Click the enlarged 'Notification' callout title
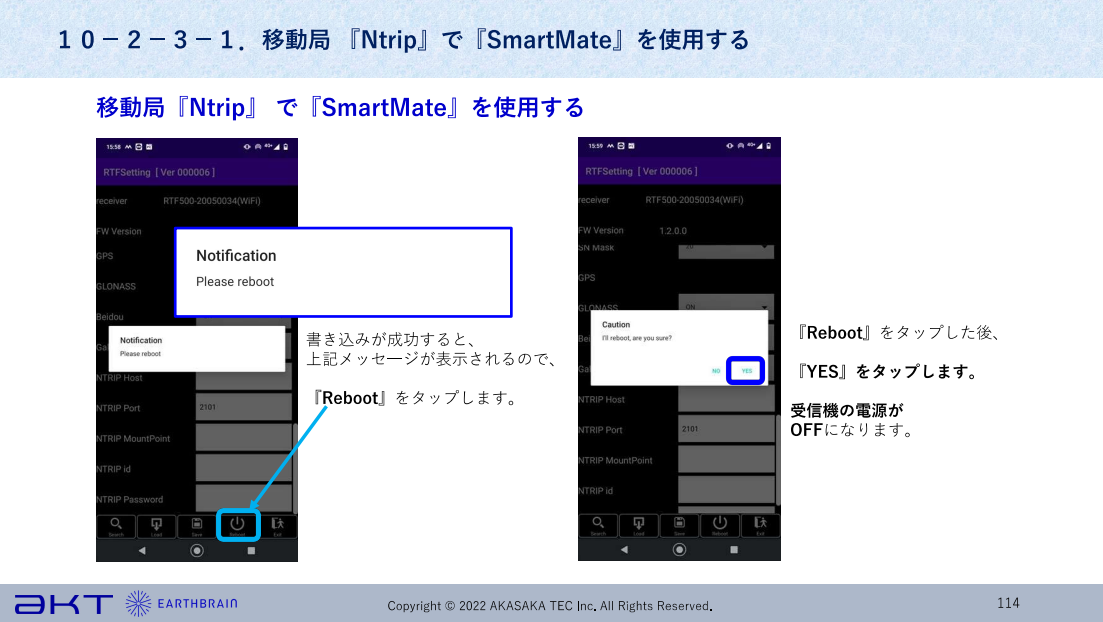Image resolution: width=1103 pixels, height=622 pixels. click(x=236, y=255)
